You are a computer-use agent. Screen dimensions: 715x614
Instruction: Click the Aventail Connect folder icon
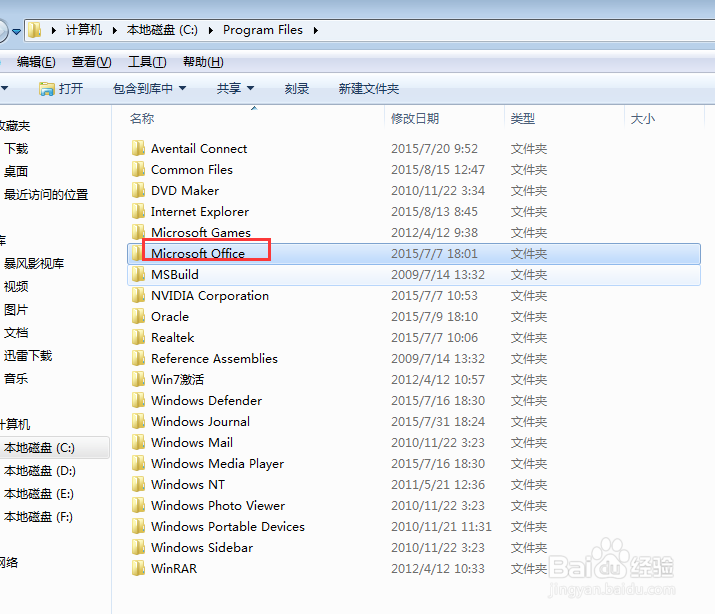click(138, 148)
